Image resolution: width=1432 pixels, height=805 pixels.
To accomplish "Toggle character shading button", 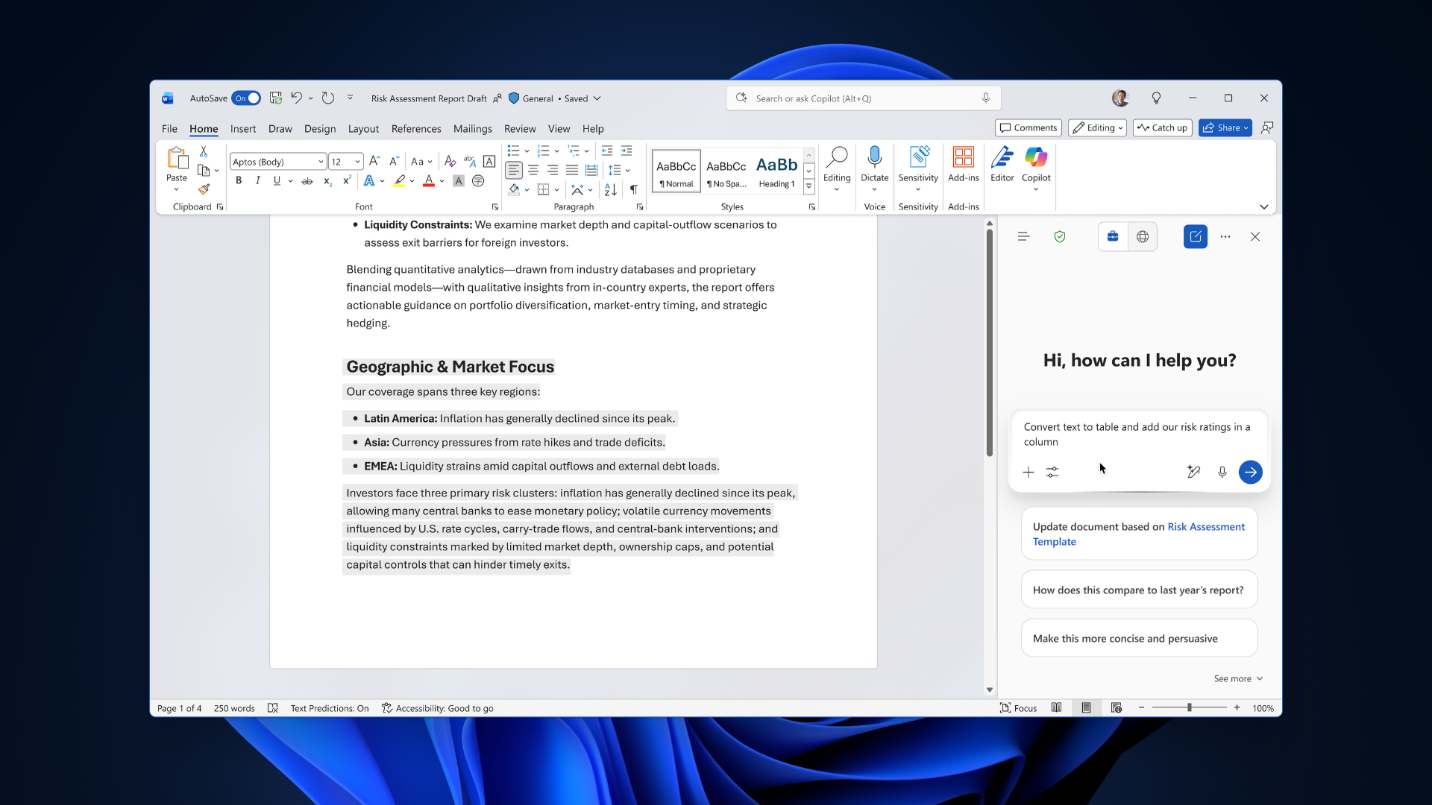I will (459, 181).
